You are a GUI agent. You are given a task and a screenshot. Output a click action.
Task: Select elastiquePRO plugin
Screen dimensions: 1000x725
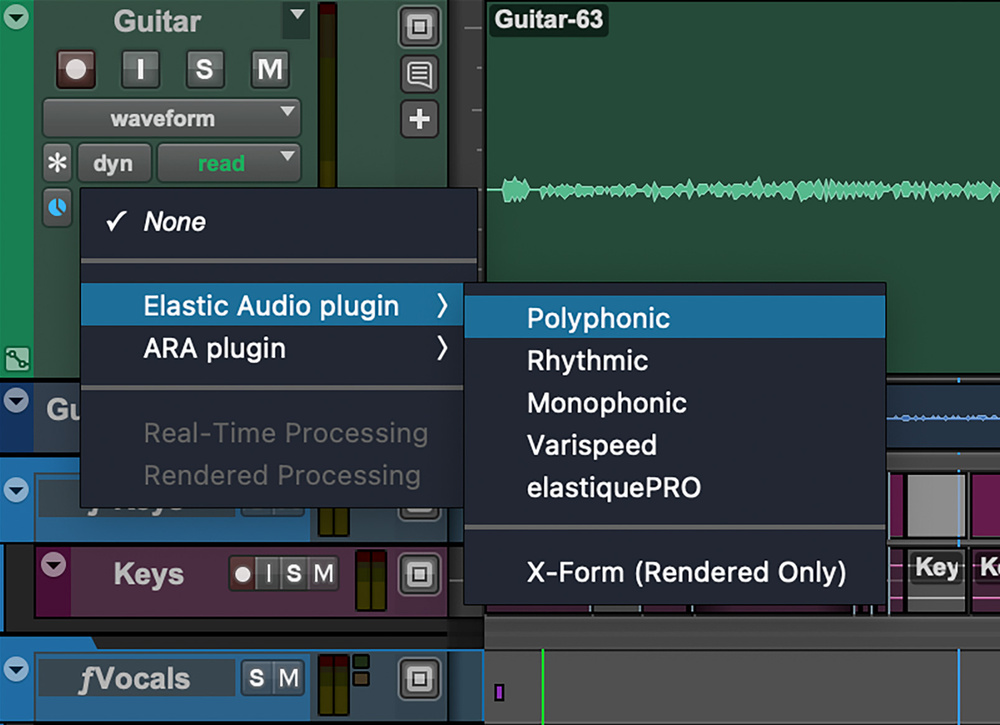pyautogui.click(x=675, y=487)
